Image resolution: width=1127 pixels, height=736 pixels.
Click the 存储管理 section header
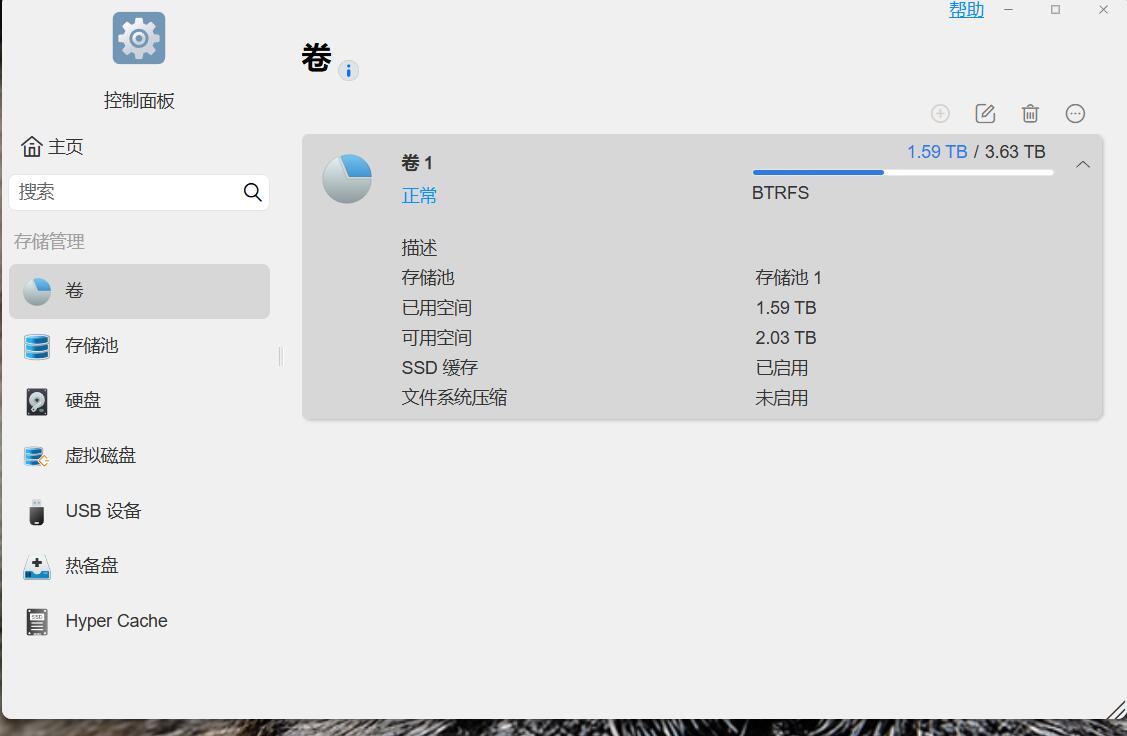(49, 242)
